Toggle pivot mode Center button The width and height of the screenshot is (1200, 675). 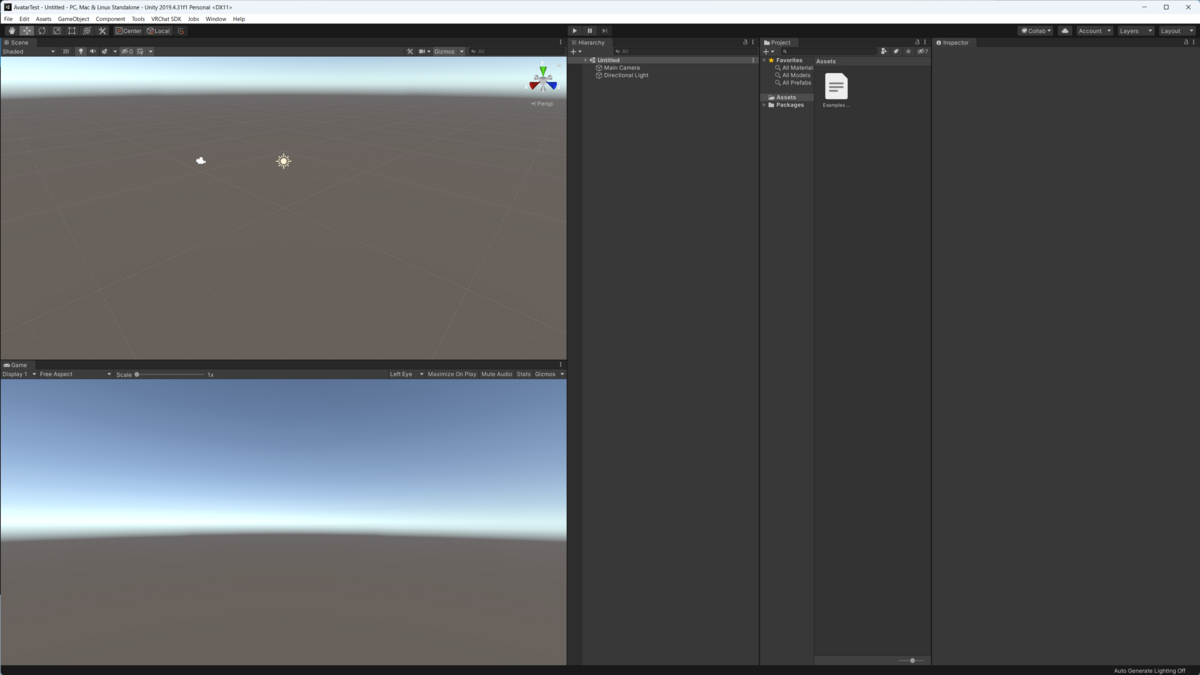129,31
